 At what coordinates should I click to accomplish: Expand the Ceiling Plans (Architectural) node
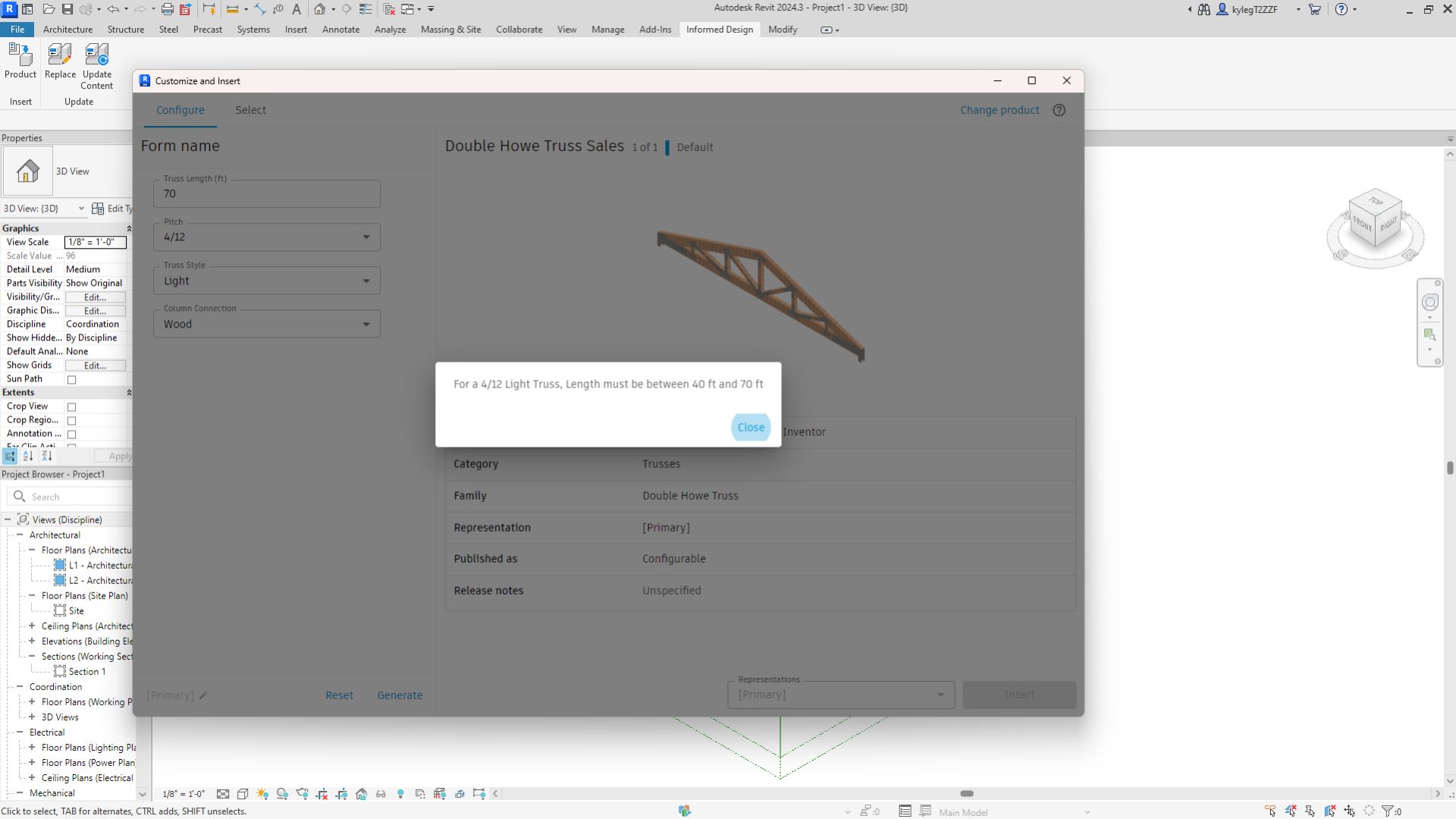(x=32, y=626)
